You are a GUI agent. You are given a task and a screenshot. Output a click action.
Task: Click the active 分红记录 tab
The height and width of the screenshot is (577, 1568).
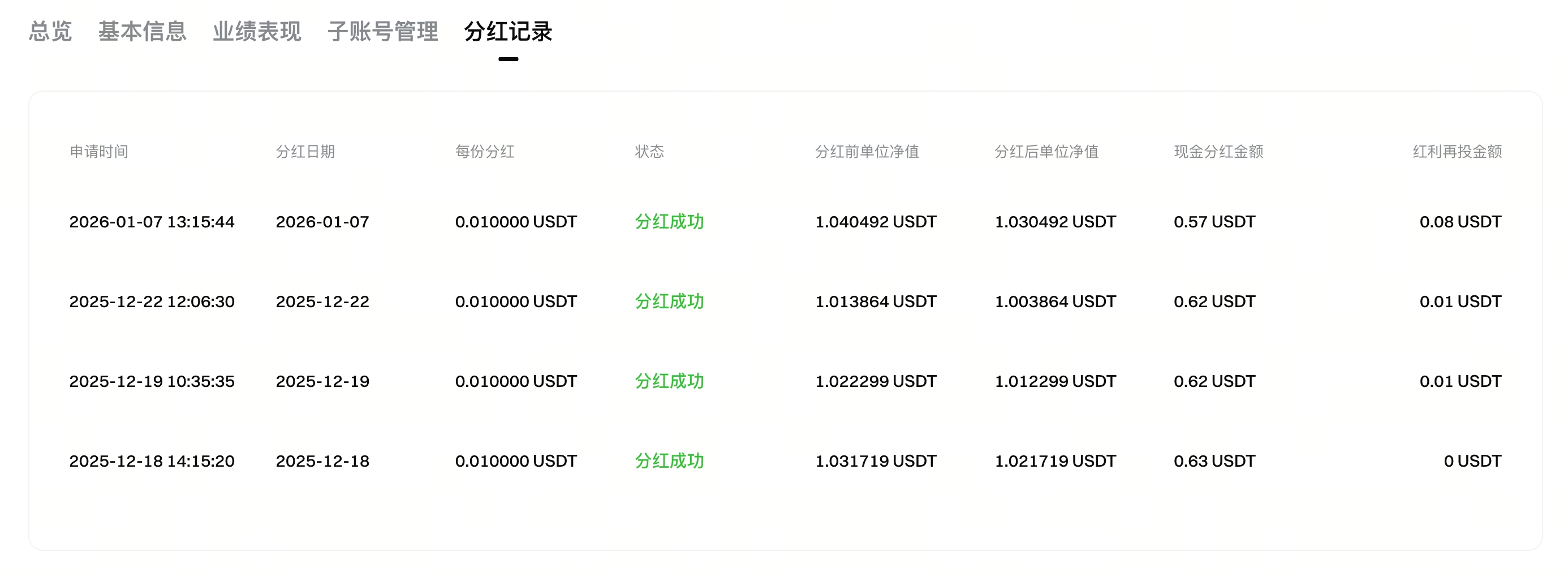point(509,33)
